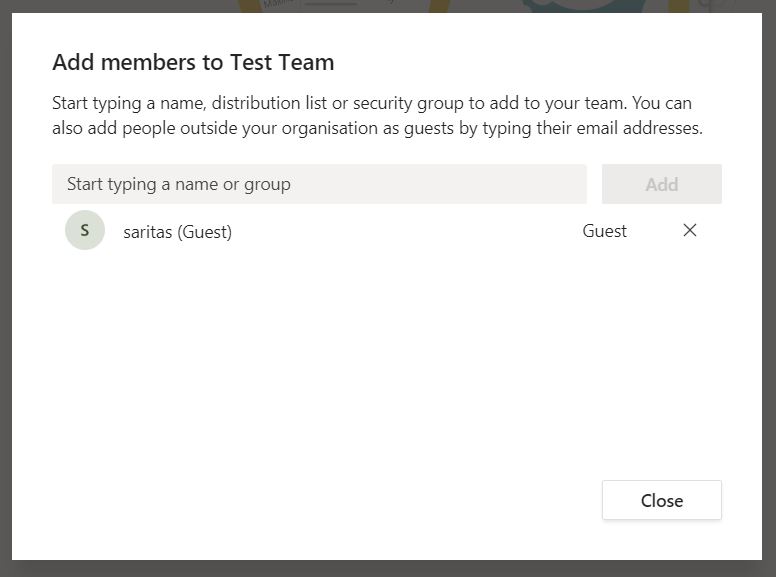The height and width of the screenshot is (577, 776).
Task: Remove saritas from the member list
Action: click(689, 231)
